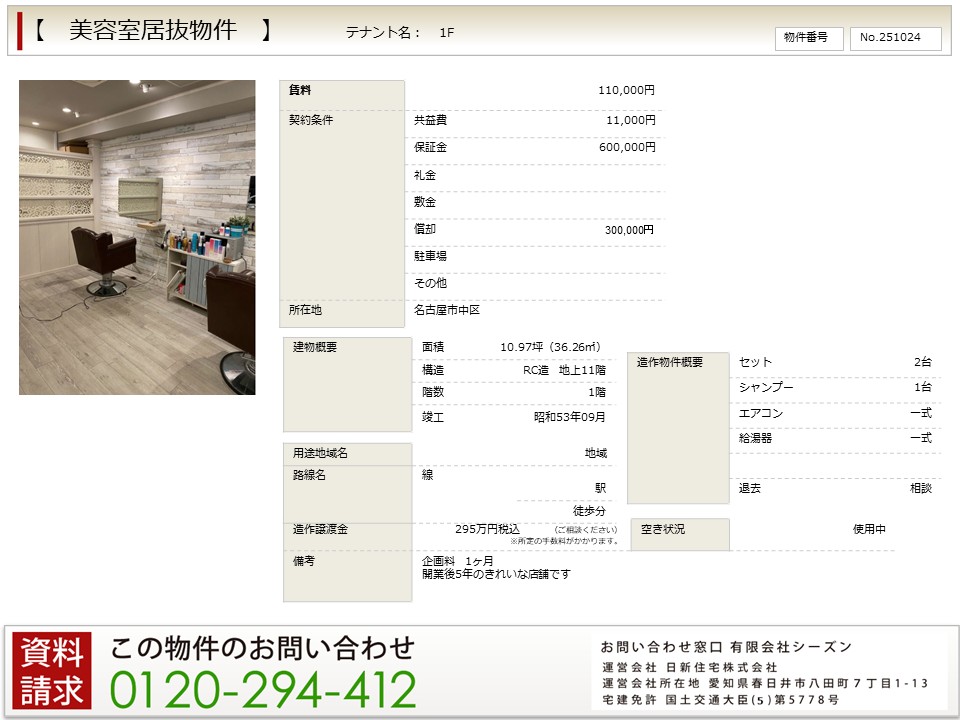Select the No.251024 property number field
Image resolution: width=960 pixels, height=720 pixels.
895,38
